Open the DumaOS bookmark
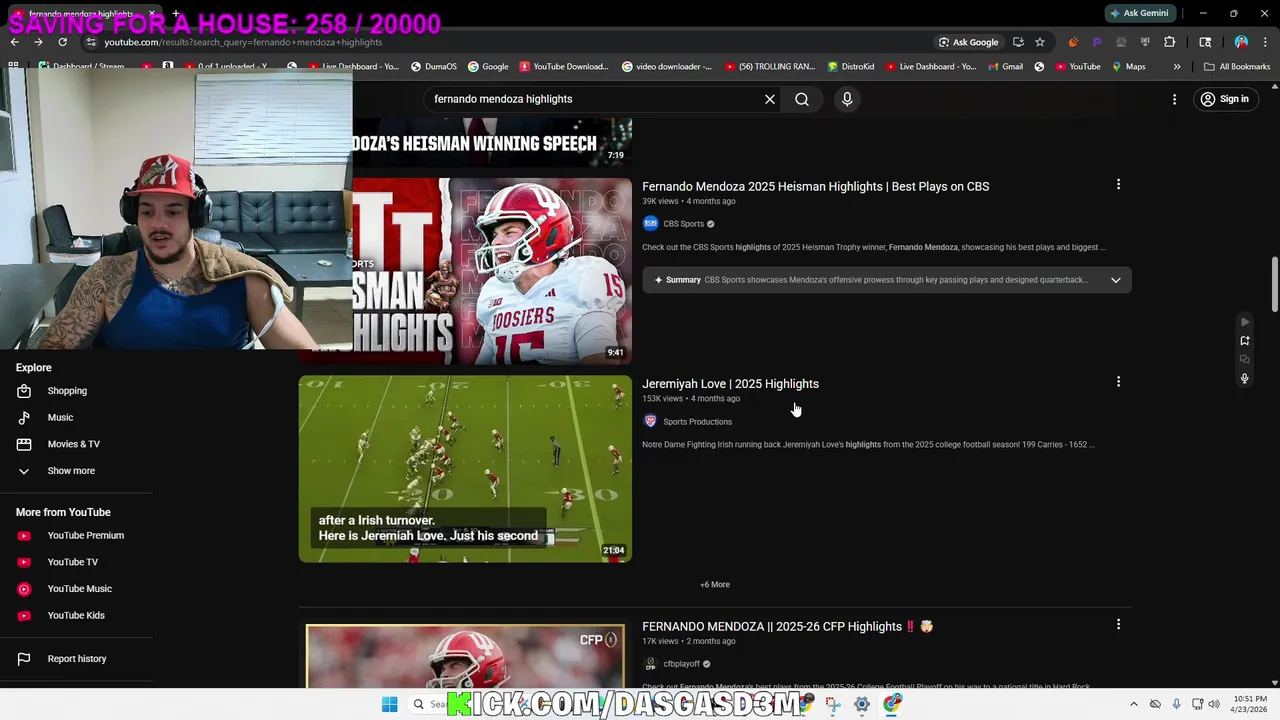The image size is (1280, 720). point(434,67)
